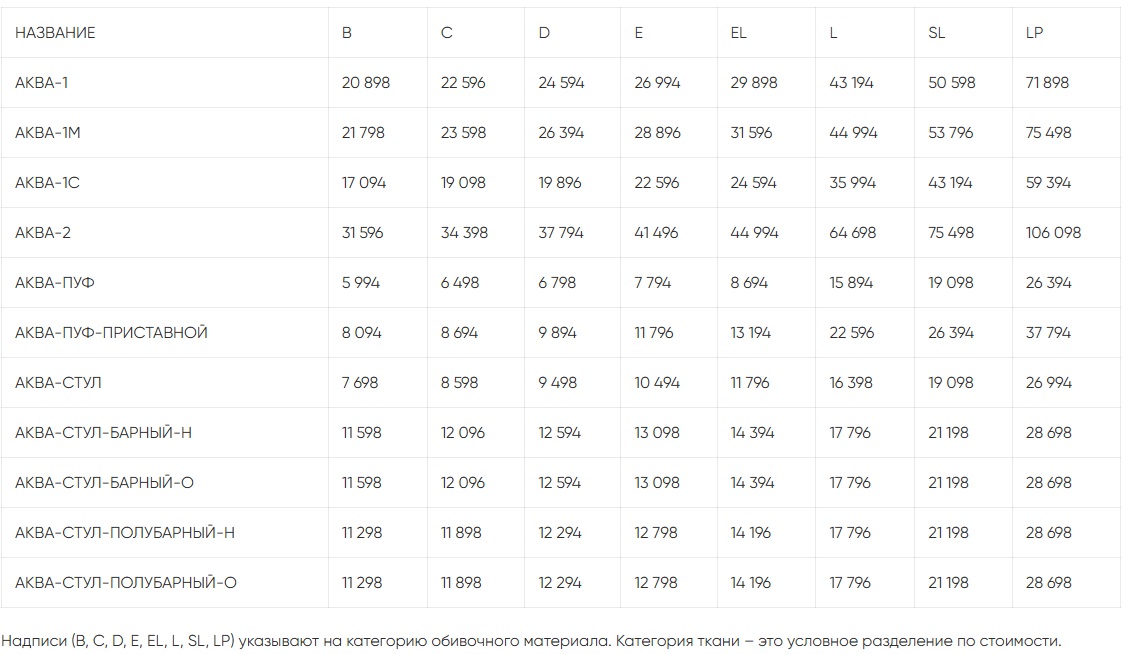
Task: Click the SL column header
Action: coord(936,33)
